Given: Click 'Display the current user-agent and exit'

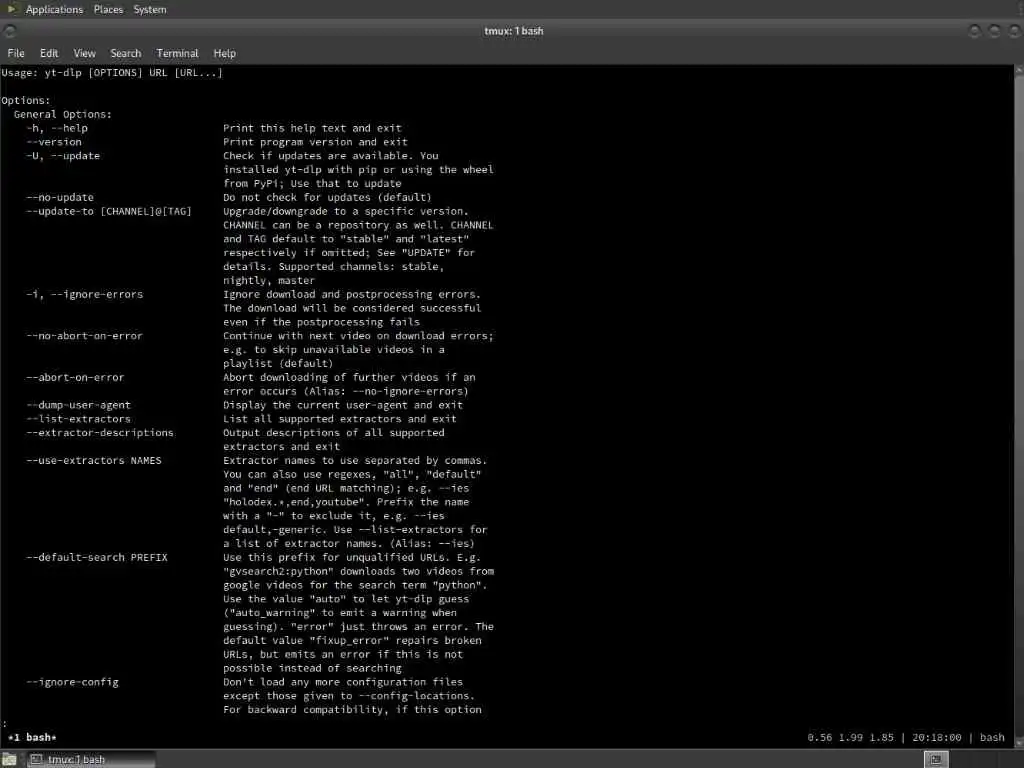Looking at the screenshot, I should (343, 405).
